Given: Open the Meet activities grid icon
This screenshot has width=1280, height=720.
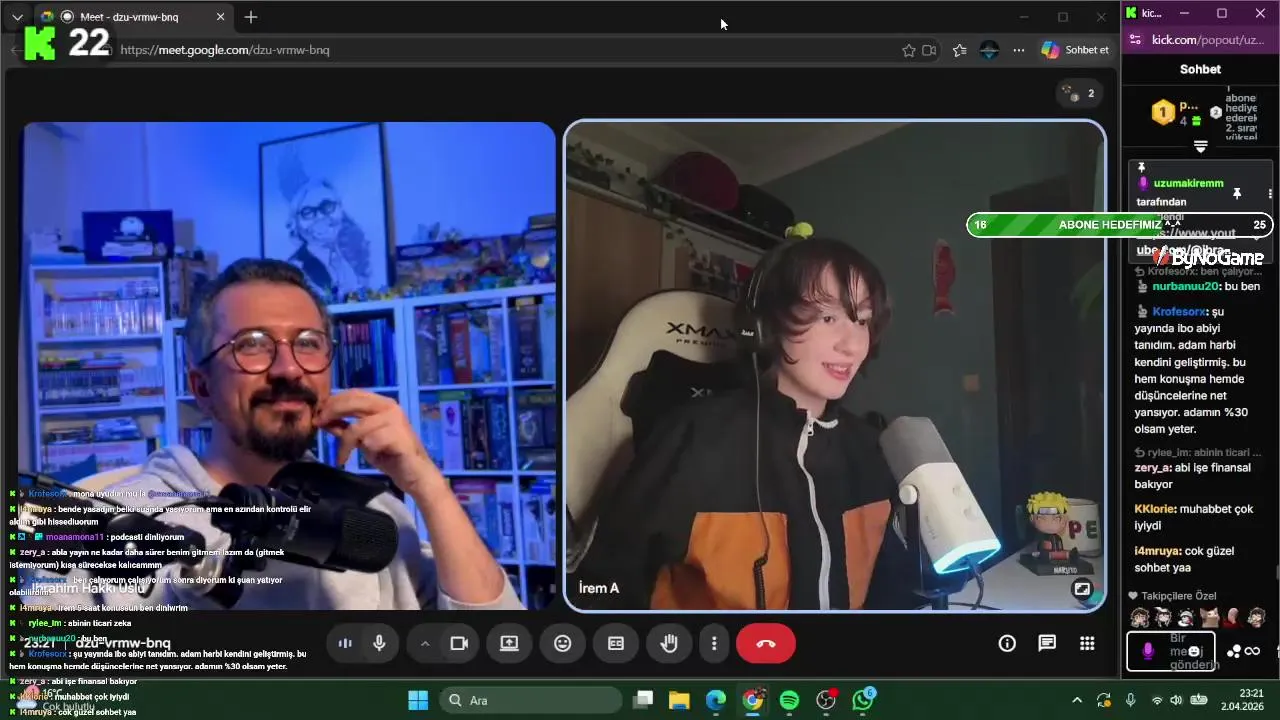Looking at the screenshot, I should (x=1087, y=643).
